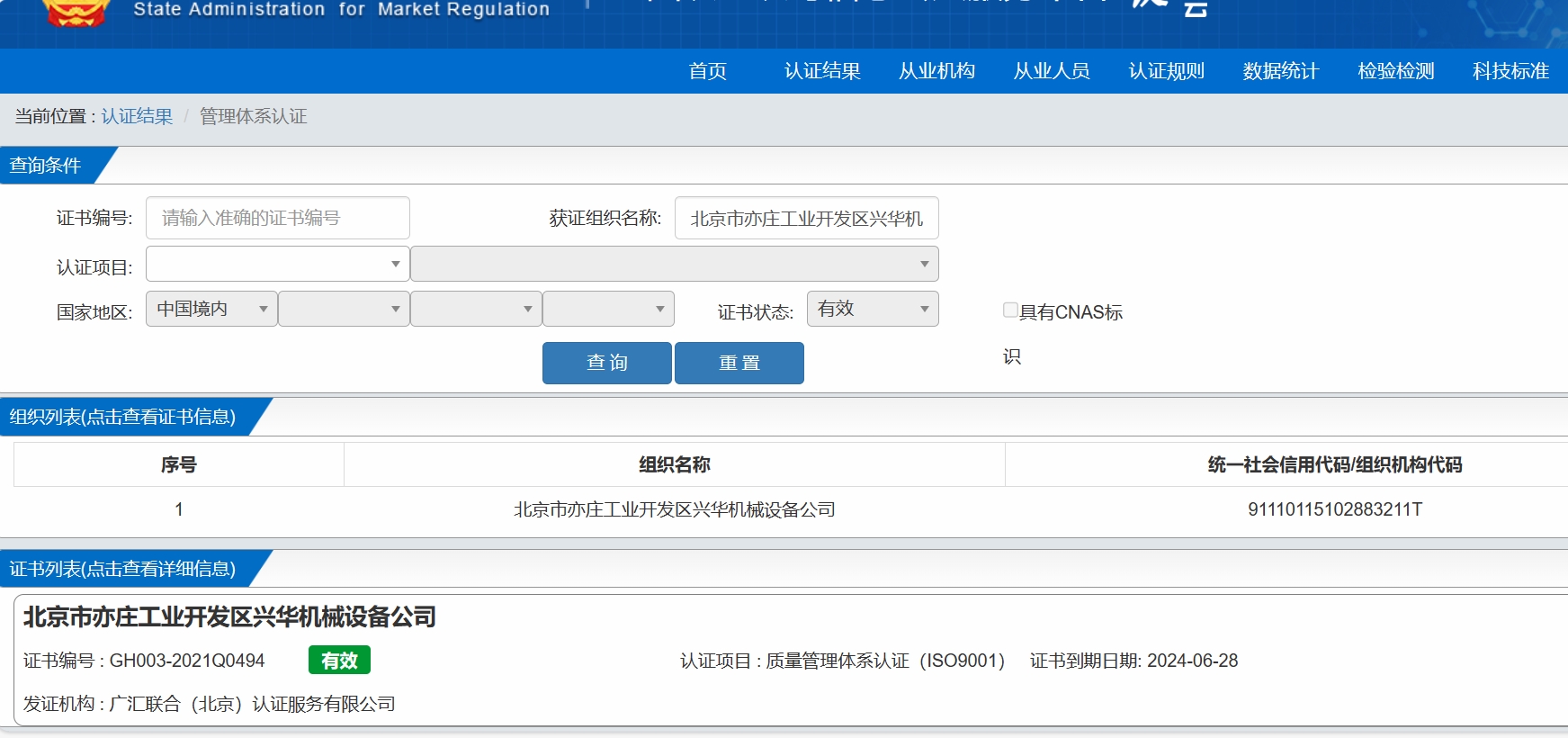The height and width of the screenshot is (738, 1568).
Task: Focus the 获证组织名称 input field
Action: coord(807,218)
